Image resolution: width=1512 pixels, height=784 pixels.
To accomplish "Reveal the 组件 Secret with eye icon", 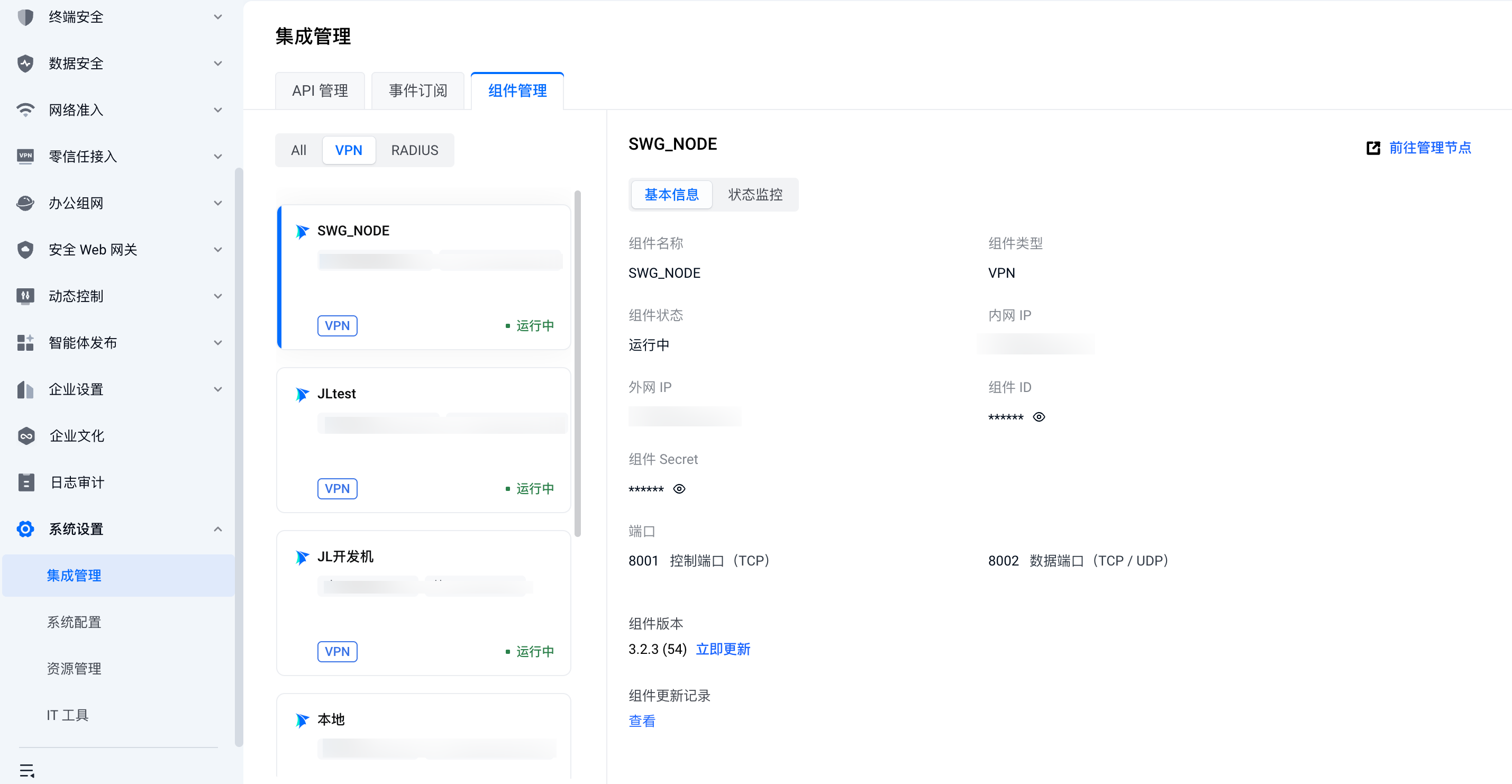I will (x=679, y=489).
